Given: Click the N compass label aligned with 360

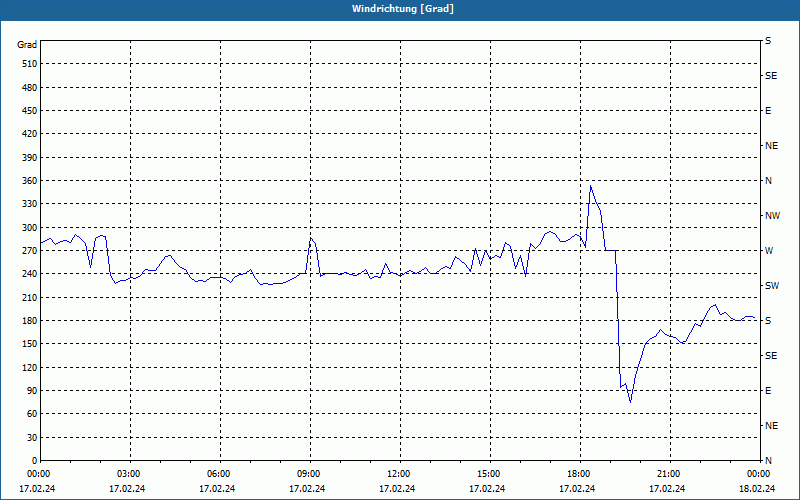Looking at the screenshot, I should (768, 181).
